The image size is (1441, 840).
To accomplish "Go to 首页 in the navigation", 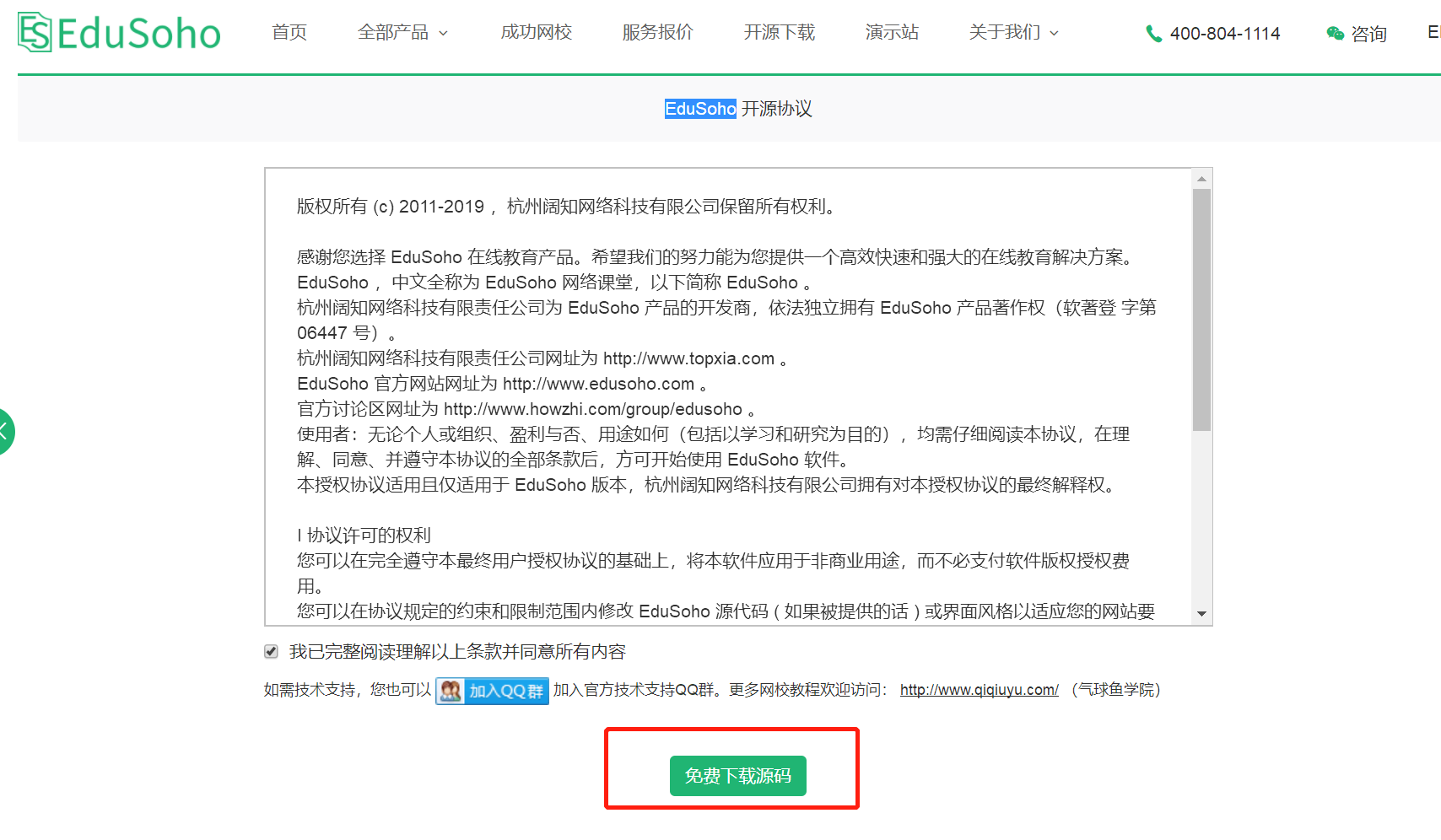I will tap(289, 32).
